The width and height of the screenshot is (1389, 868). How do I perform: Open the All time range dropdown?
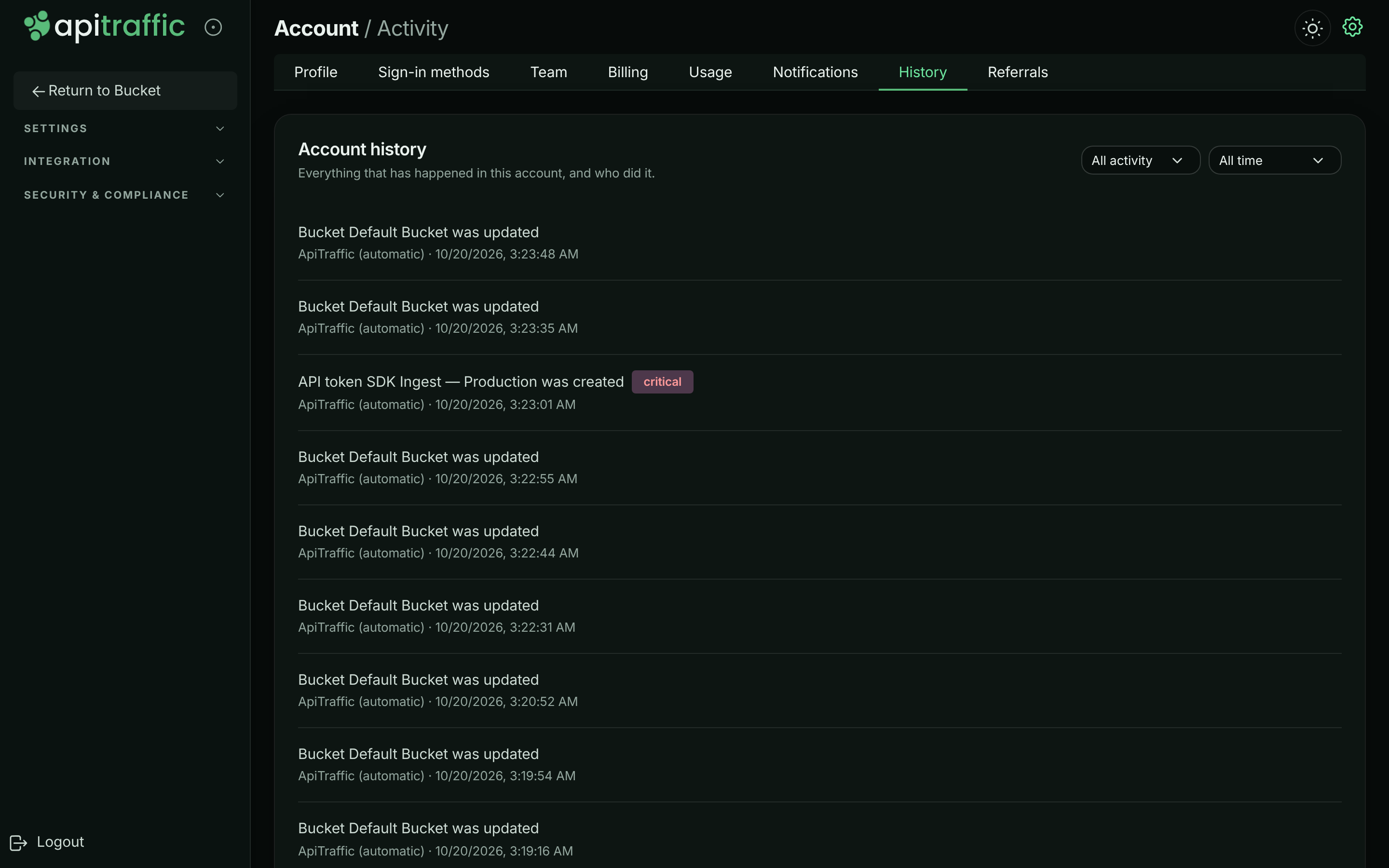tap(1274, 160)
